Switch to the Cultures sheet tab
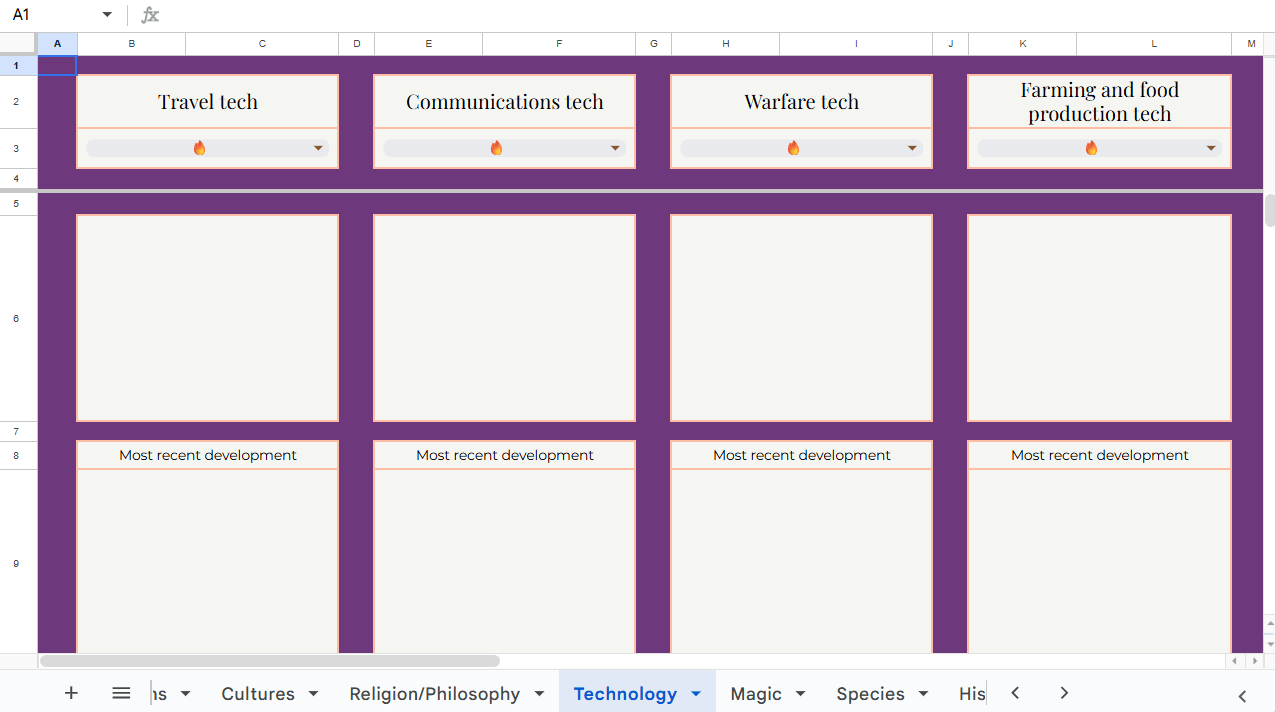Image resolution: width=1275 pixels, height=712 pixels. (x=259, y=692)
